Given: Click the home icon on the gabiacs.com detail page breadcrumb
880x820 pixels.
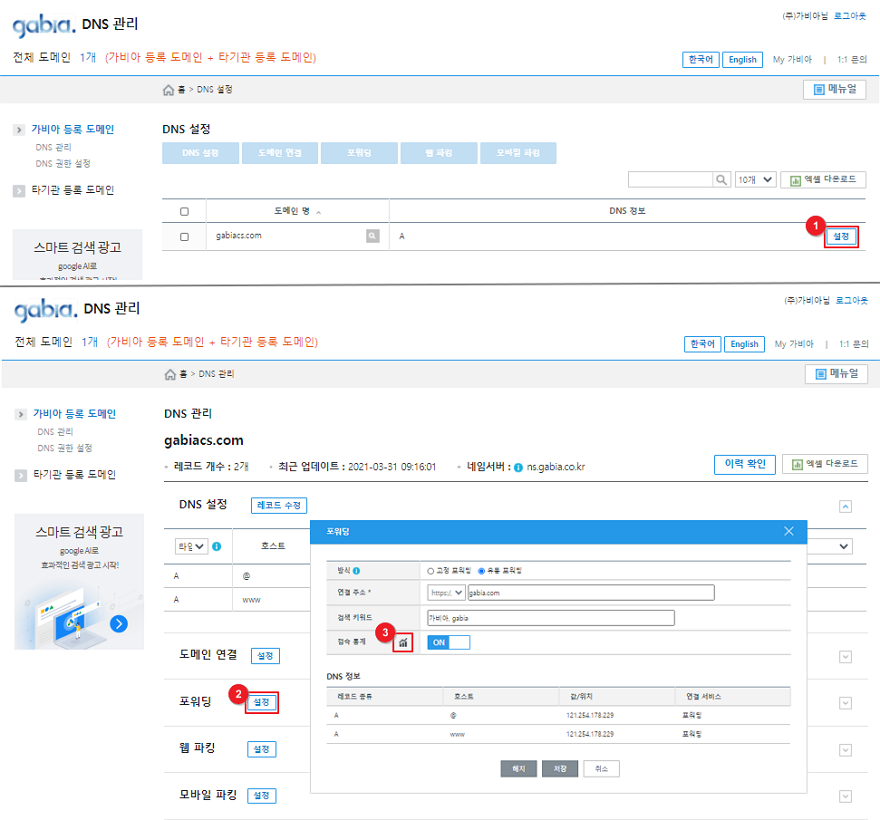Looking at the screenshot, I should pos(170,374).
